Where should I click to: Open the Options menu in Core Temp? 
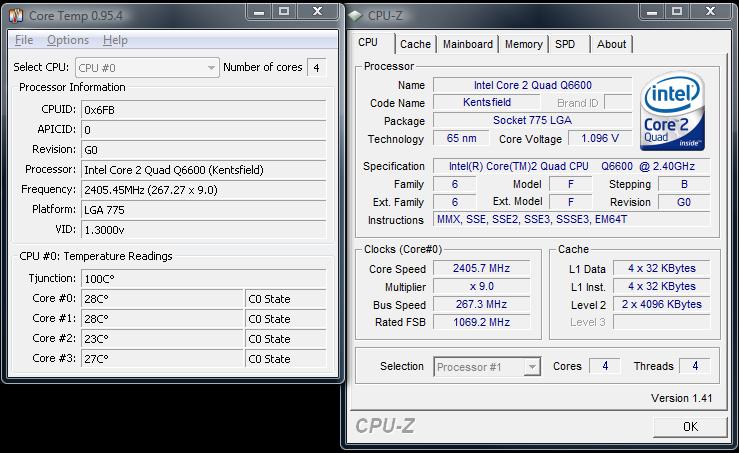[x=68, y=40]
